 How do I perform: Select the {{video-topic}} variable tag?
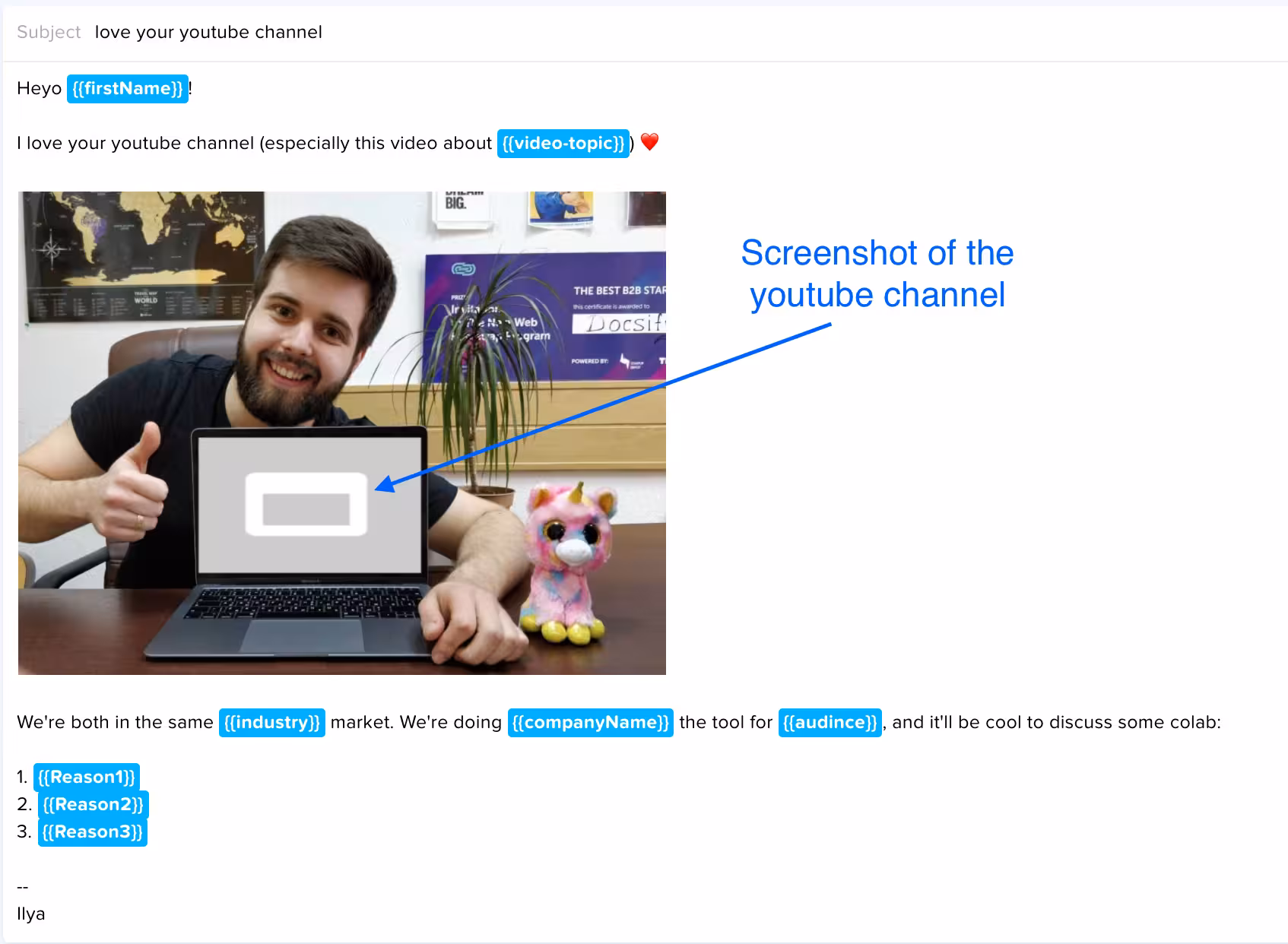563,144
